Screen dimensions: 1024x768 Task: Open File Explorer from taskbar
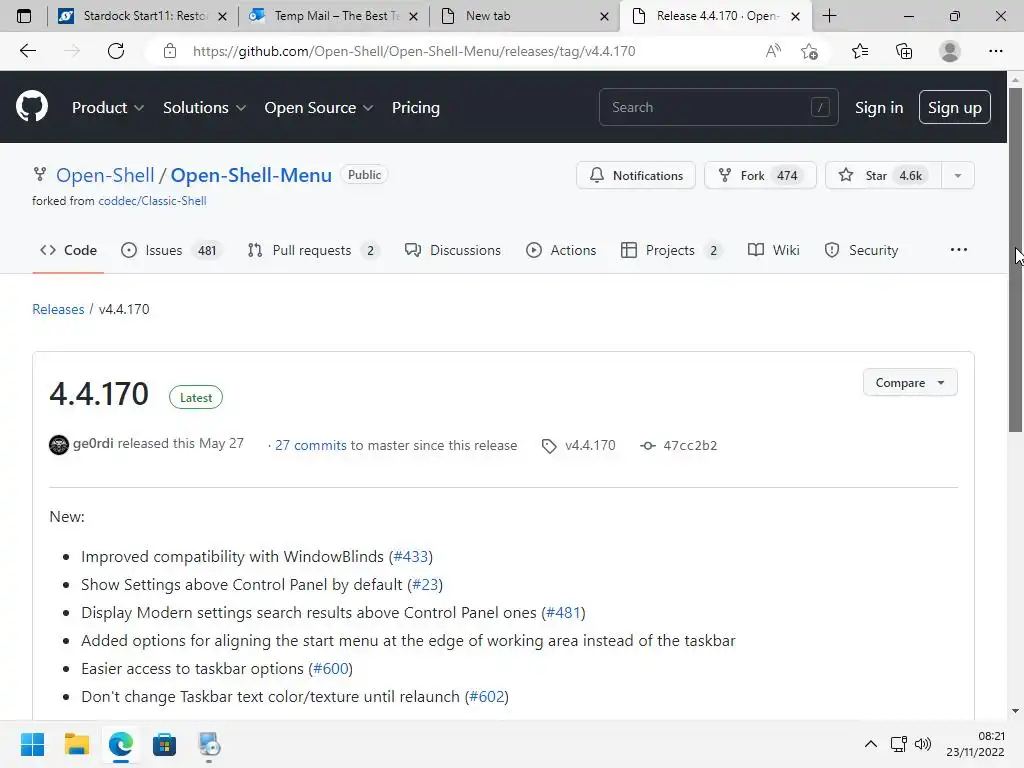pos(76,744)
